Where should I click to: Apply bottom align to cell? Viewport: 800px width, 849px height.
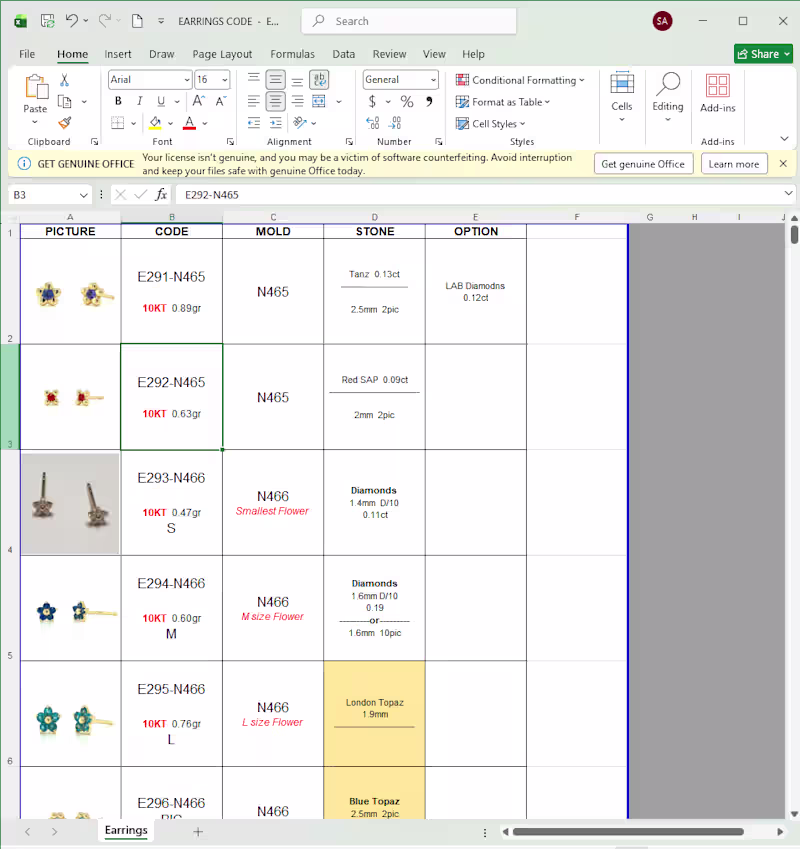coord(297,80)
